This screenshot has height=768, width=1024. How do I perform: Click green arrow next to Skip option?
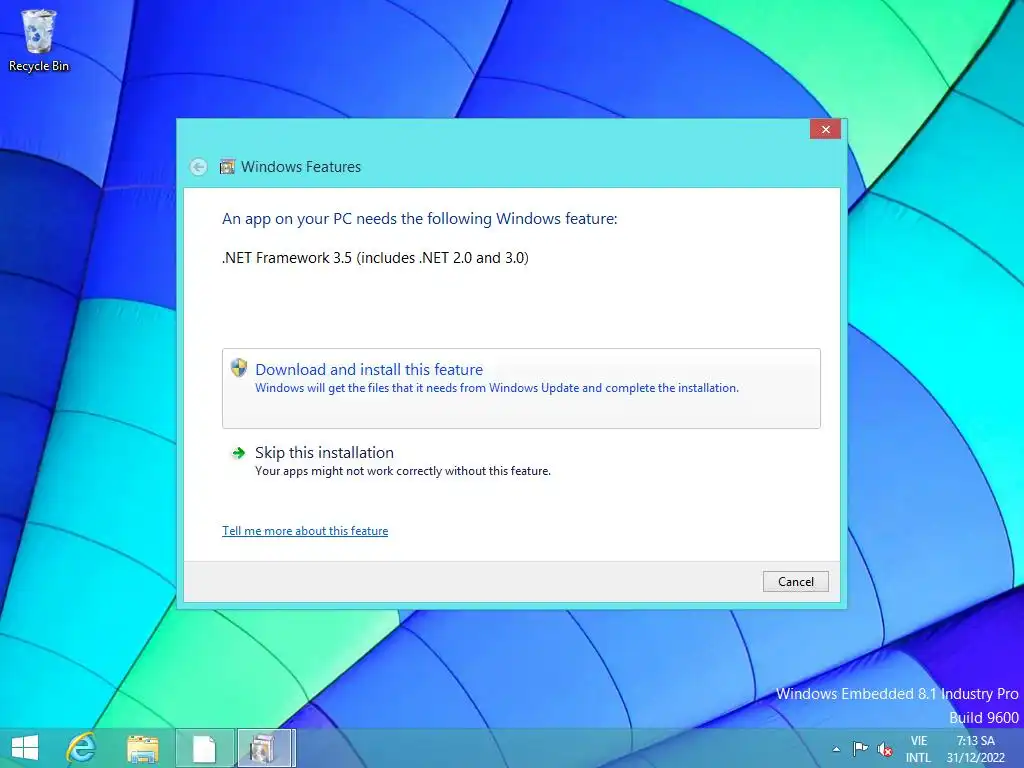[238, 453]
